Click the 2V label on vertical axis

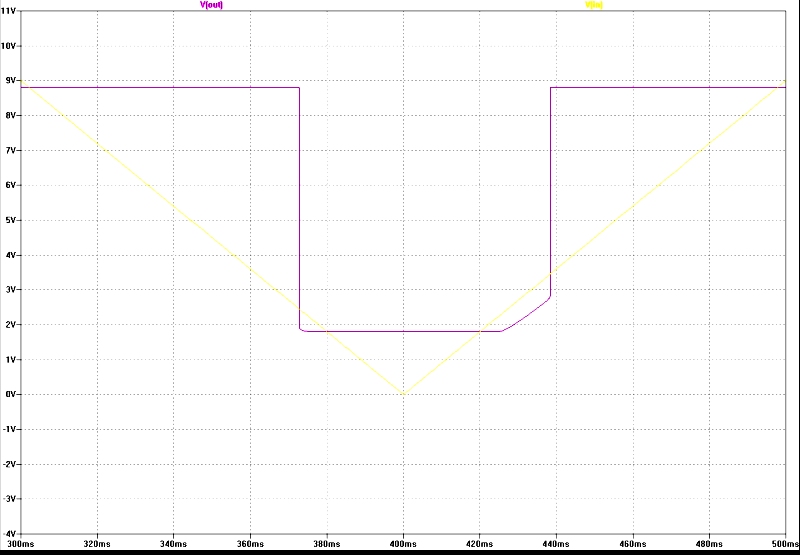pyautogui.click(x=10, y=325)
